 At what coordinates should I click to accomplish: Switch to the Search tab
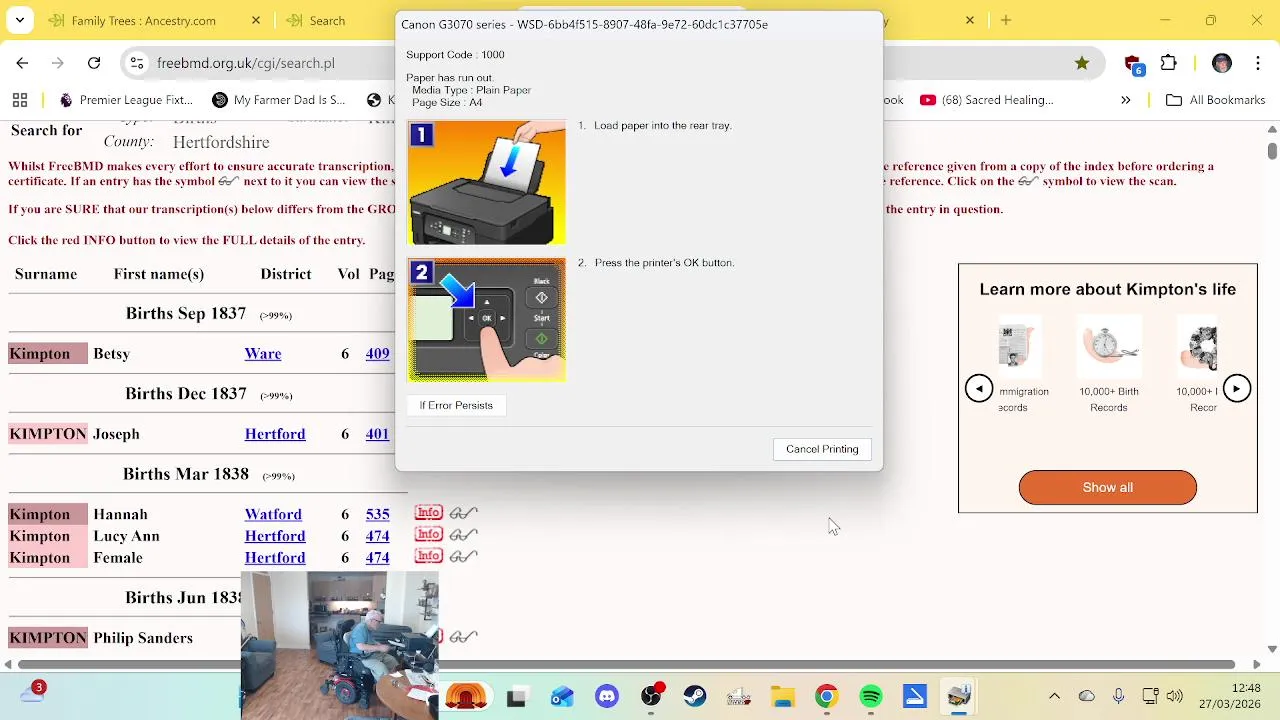point(327,20)
